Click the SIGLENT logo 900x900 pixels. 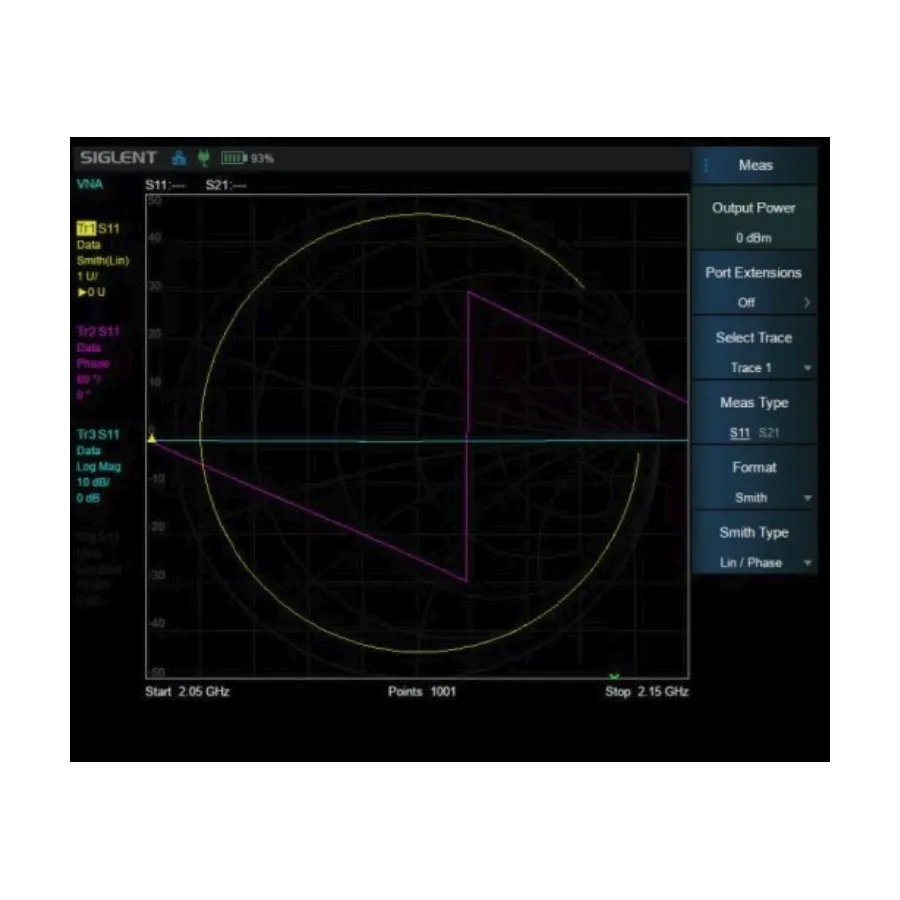pos(118,157)
